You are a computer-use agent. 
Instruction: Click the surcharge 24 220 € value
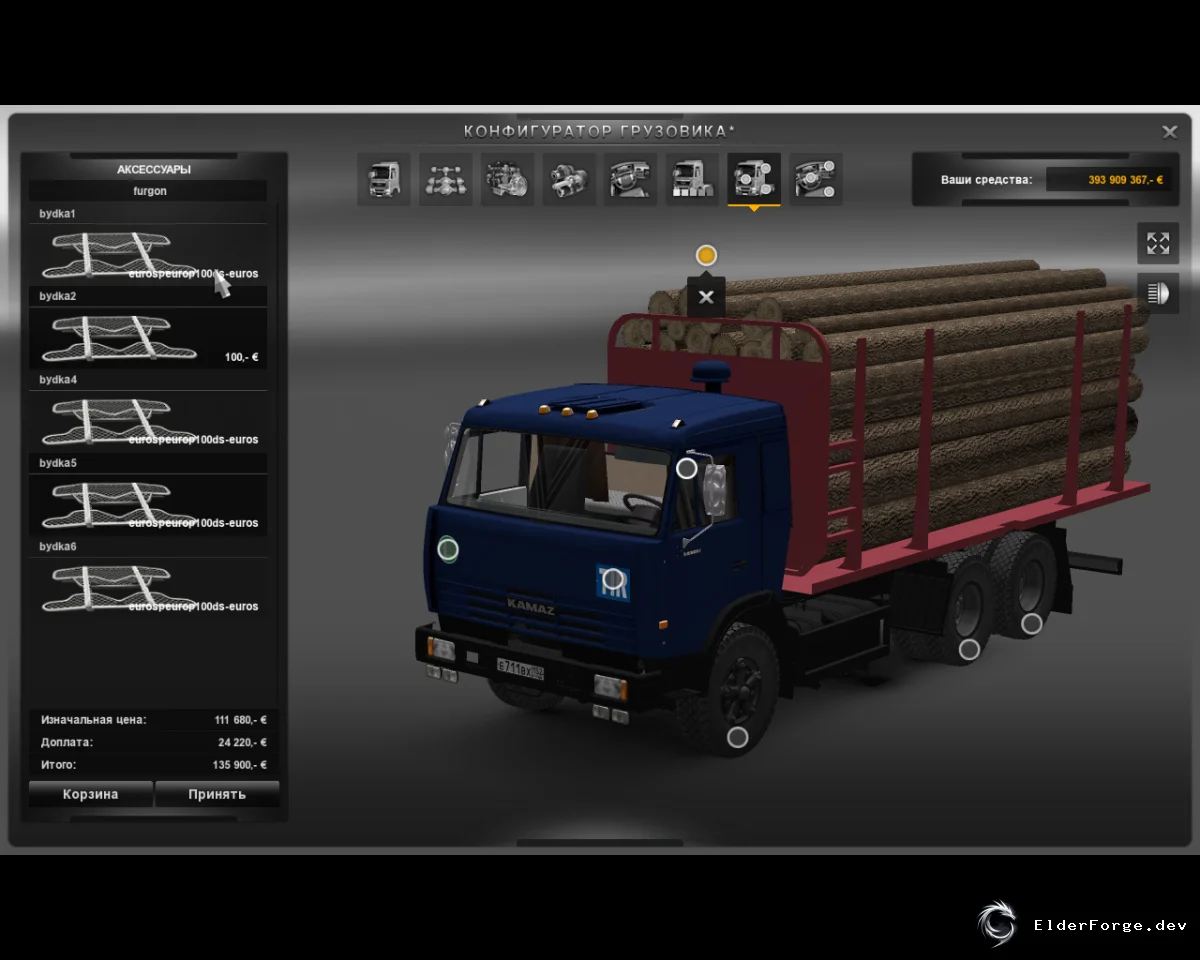click(x=242, y=743)
